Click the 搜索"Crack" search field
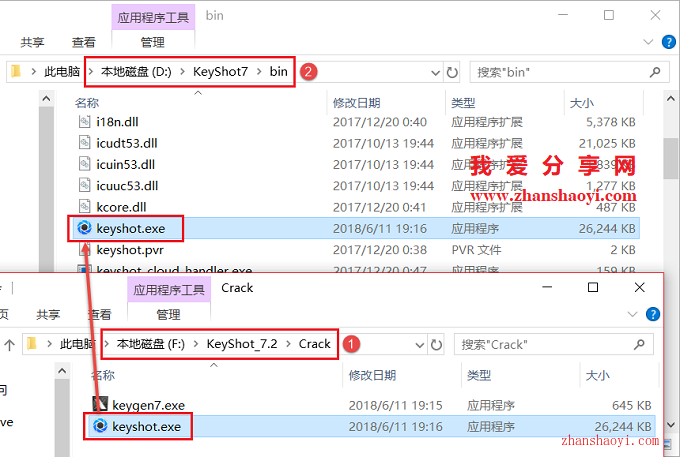Screen dimensions: 680x457 [x=553, y=345]
